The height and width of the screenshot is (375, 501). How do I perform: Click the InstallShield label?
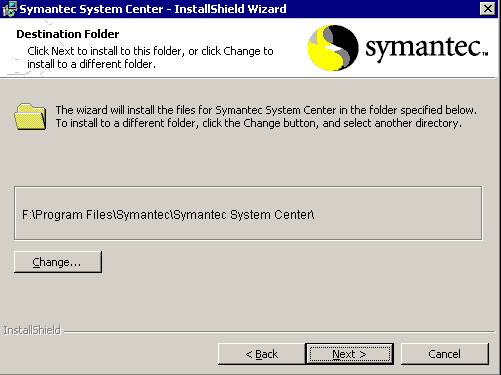click(x=32, y=330)
